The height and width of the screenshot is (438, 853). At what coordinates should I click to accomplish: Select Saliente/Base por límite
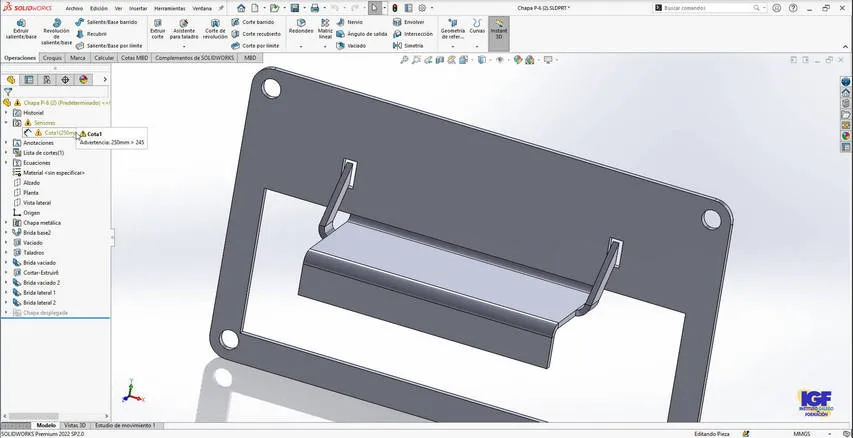[x=109, y=46]
